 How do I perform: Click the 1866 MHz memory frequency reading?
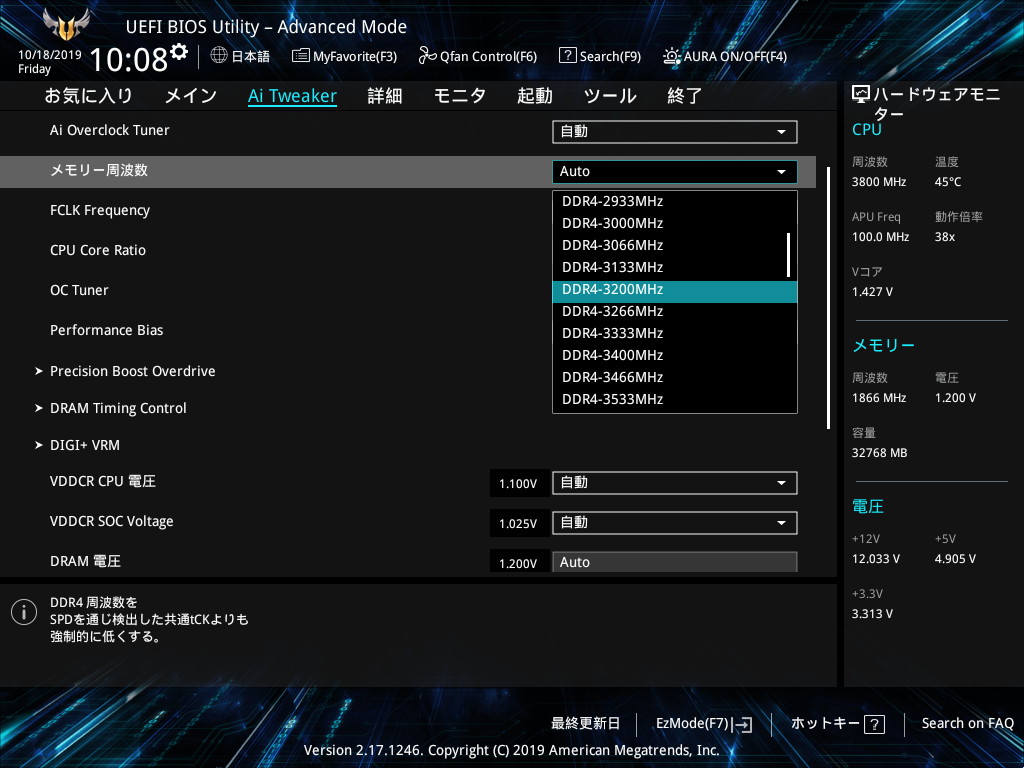879,398
